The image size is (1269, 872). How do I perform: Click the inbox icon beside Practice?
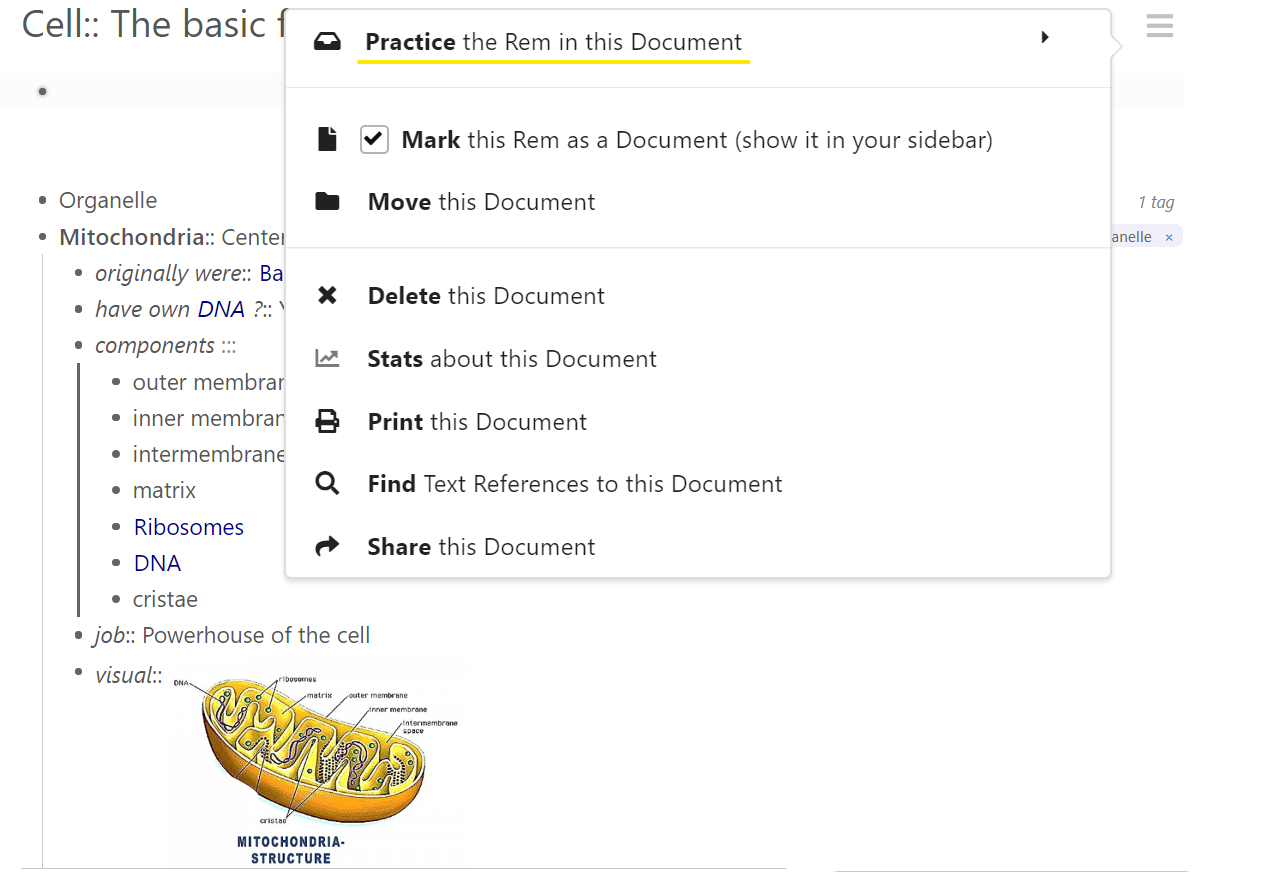[x=327, y=42]
